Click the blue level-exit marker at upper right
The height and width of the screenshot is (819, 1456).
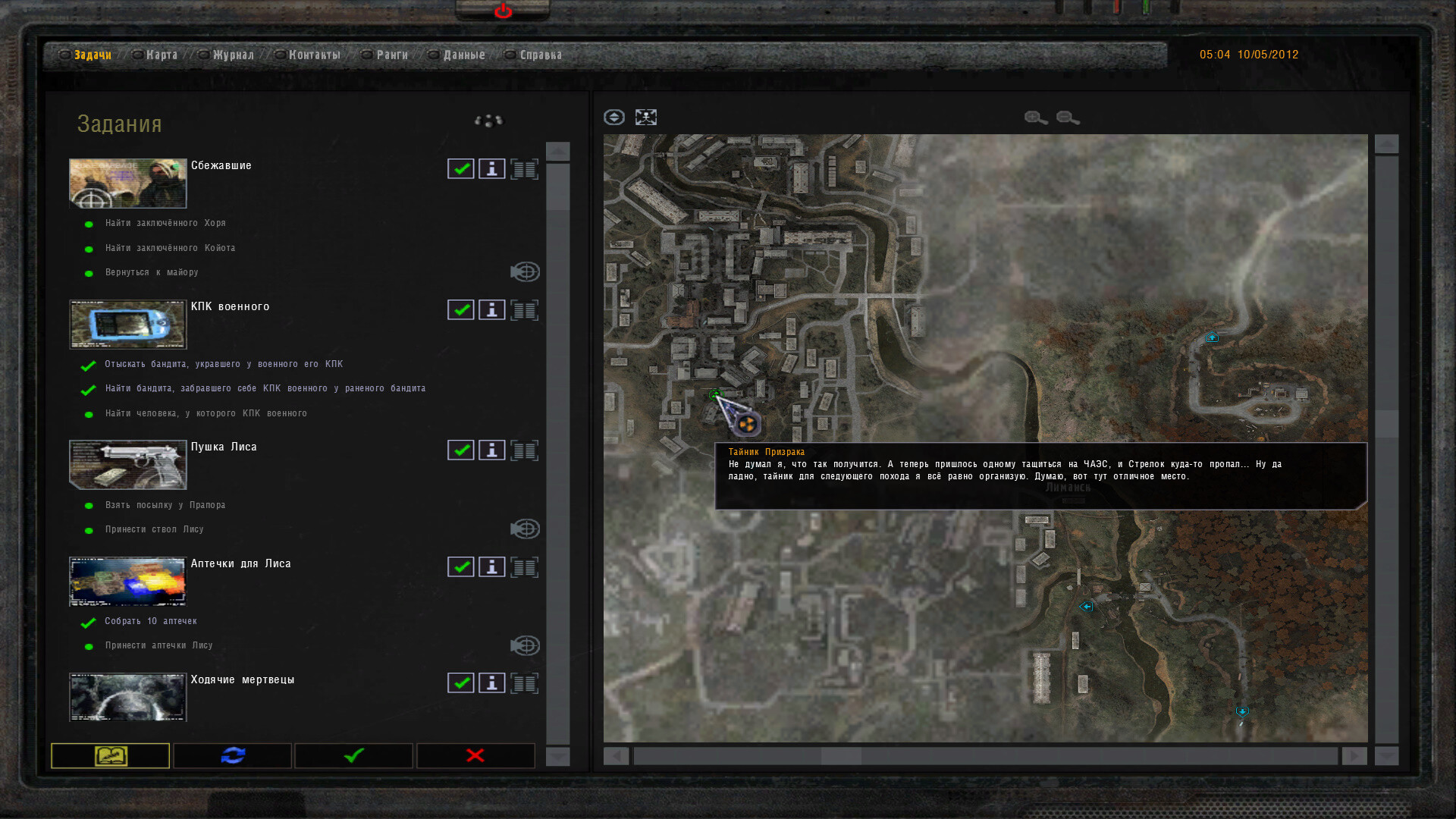[x=1212, y=337]
